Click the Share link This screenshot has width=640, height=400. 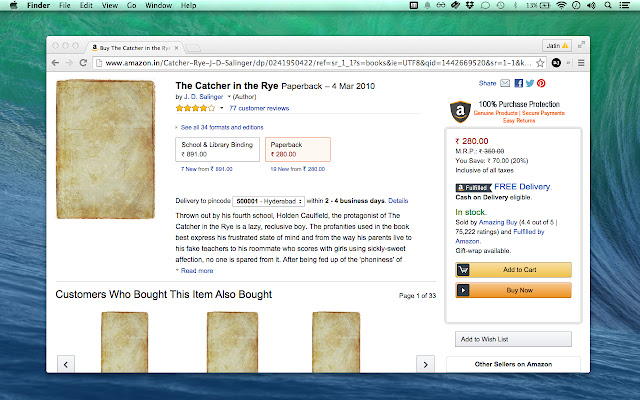click(x=487, y=83)
